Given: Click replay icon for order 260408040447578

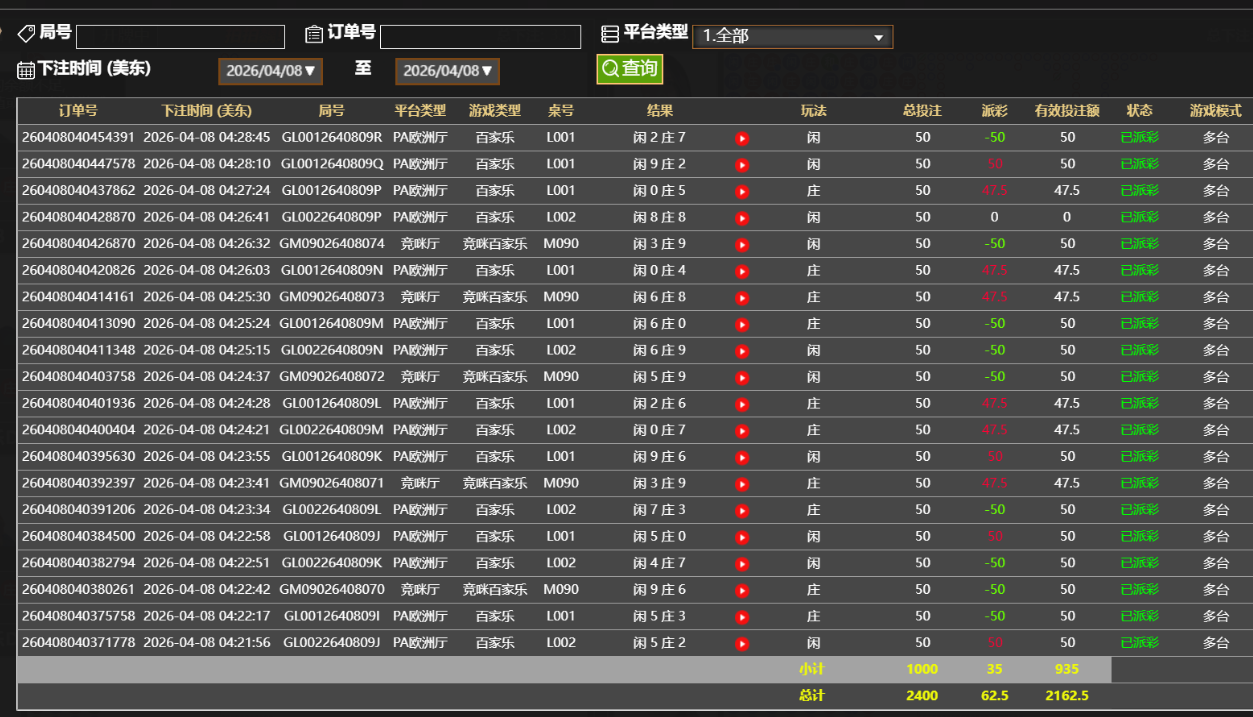Looking at the screenshot, I should (742, 165).
